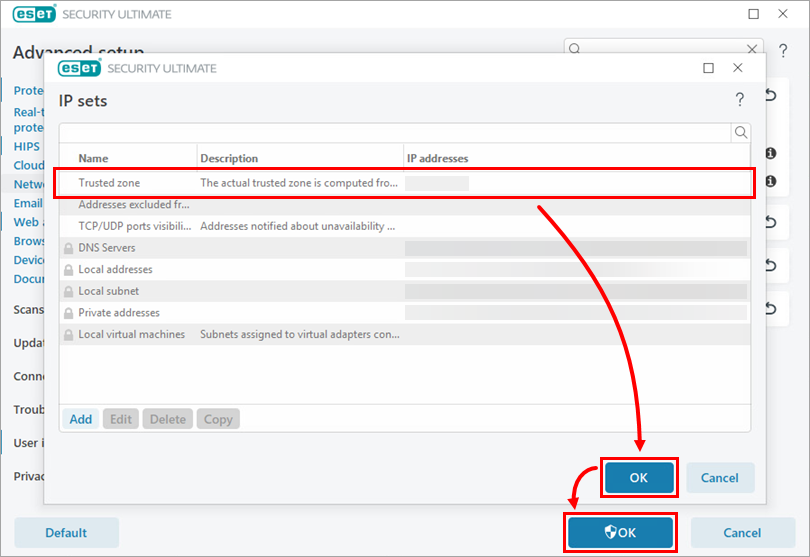Click the lock icon beside Local subnet
The width and height of the screenshot is (810, 557).
(69, 292)
